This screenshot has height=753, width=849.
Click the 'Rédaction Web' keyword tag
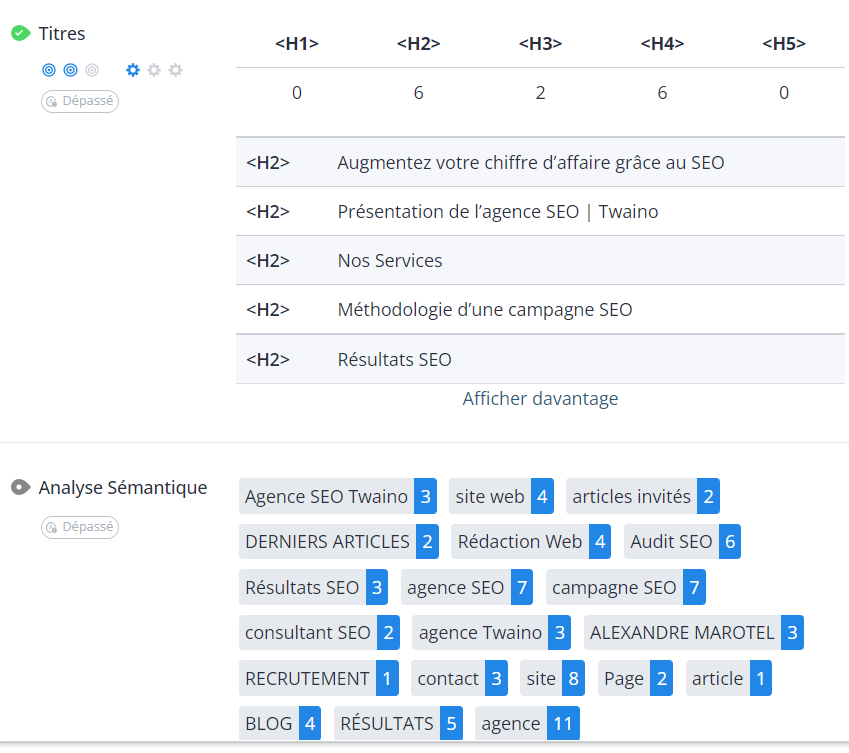531,541
